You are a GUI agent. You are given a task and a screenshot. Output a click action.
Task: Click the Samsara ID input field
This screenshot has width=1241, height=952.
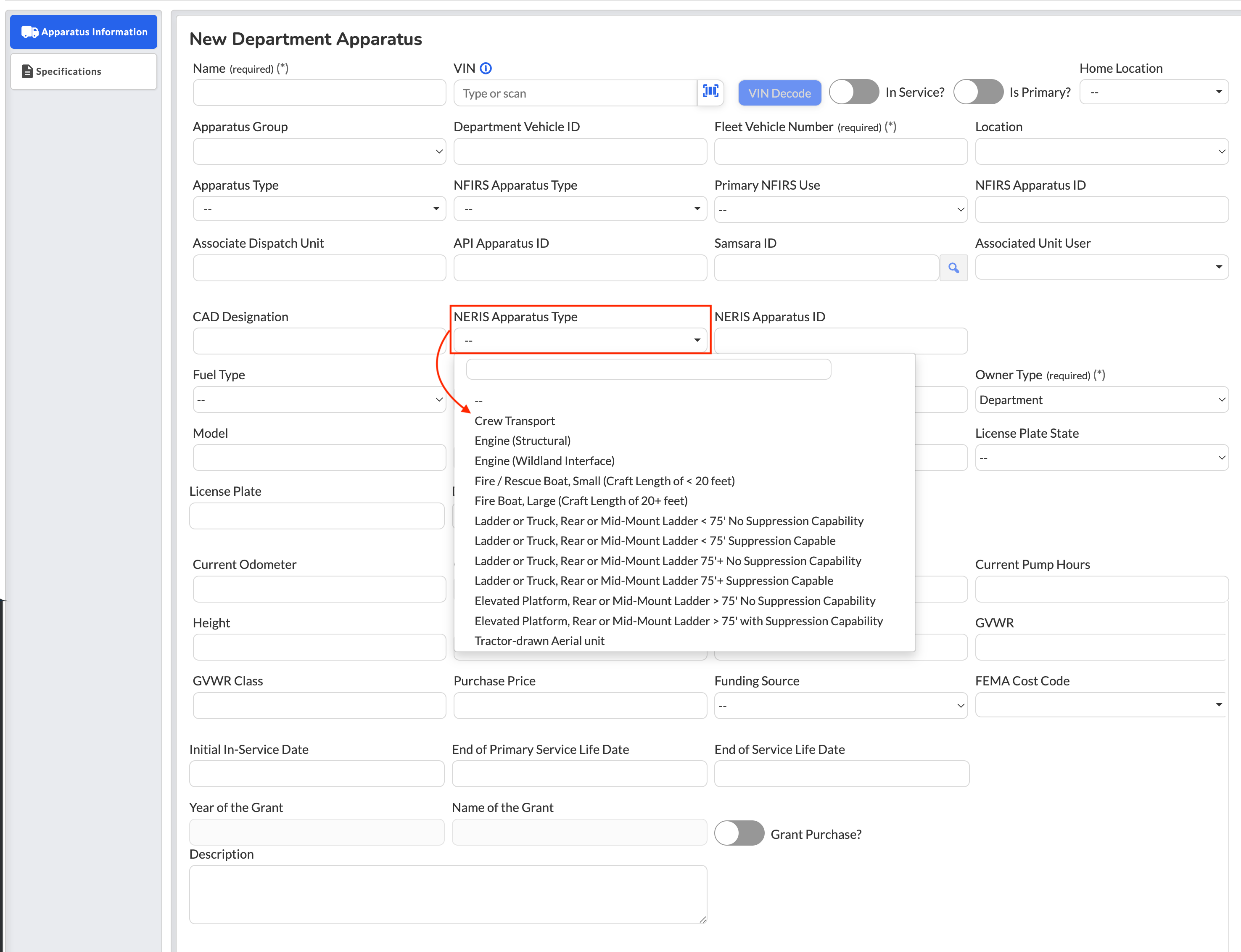(x=826, y=268)
